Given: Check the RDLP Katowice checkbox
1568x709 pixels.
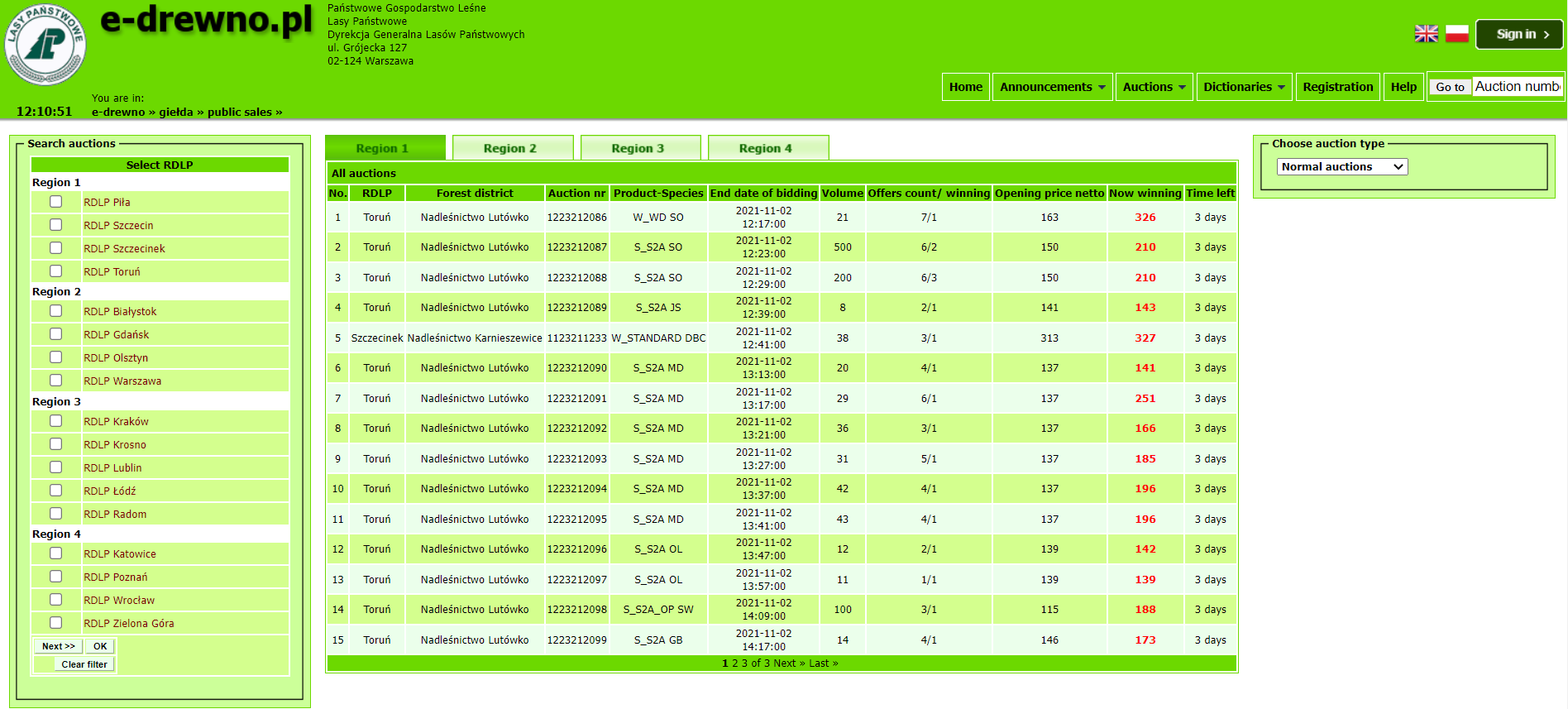Looking at the screenshot, I should point(55,553).
